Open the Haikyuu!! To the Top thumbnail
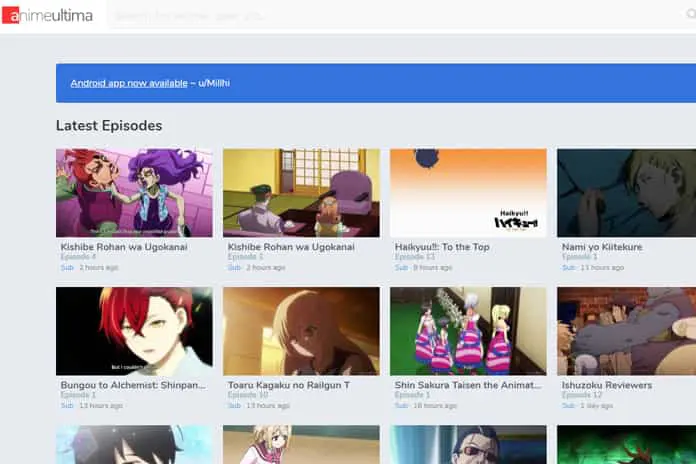The height and width of the screenshot is (464, 696). point(468,193)
